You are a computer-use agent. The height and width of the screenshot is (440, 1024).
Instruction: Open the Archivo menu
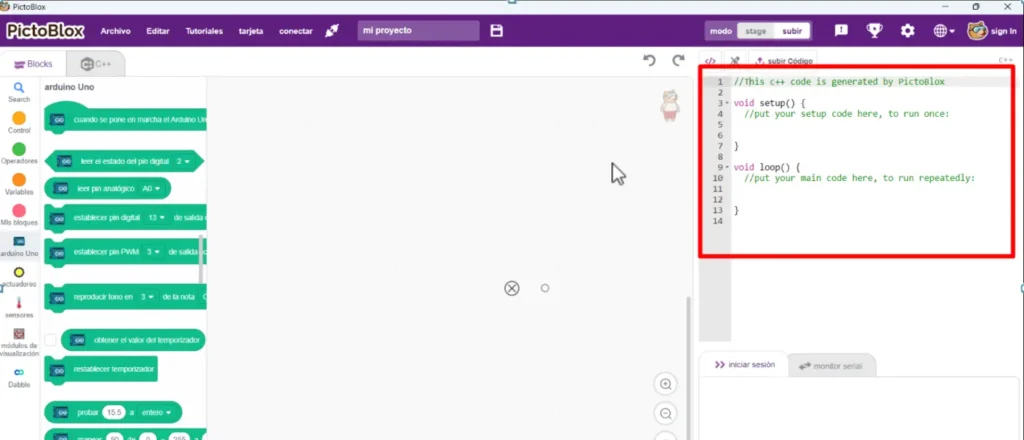pos(116,31)
